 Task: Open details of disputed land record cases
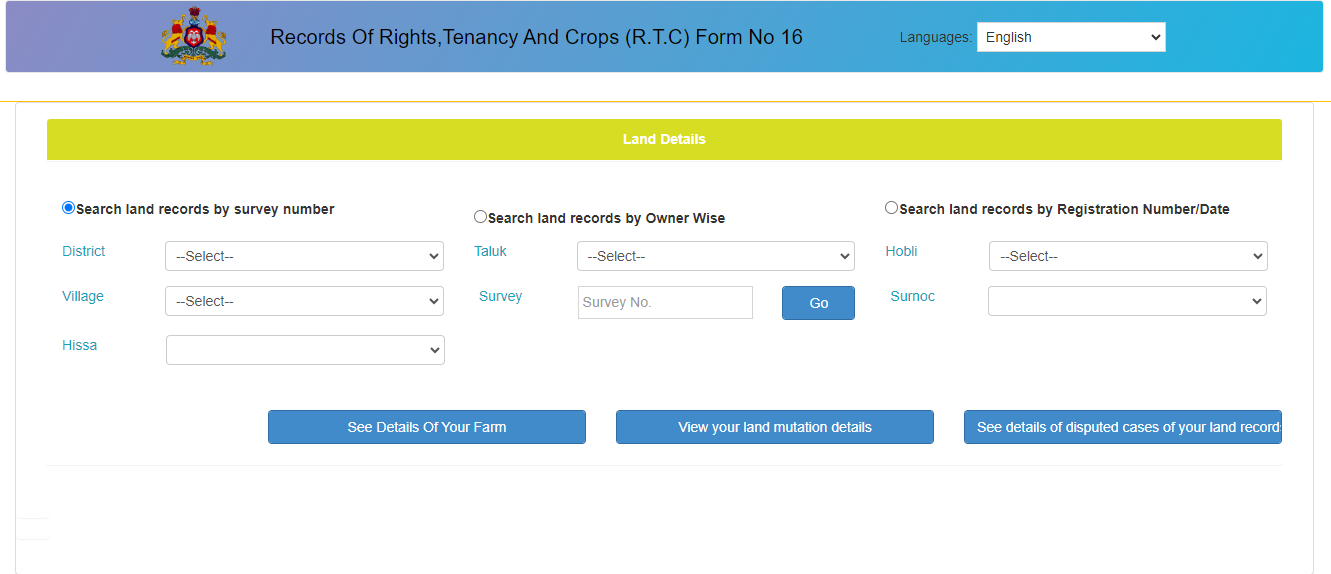(x=1122, y=427)
